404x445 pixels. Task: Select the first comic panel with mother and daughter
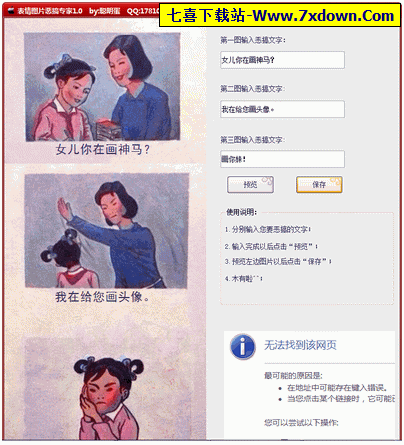(102, 86)
